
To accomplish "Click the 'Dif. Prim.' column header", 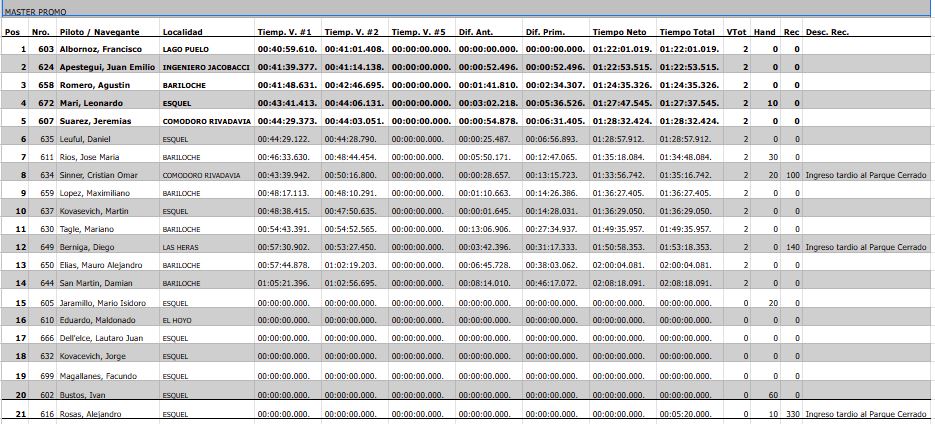I will coord(545,32).
